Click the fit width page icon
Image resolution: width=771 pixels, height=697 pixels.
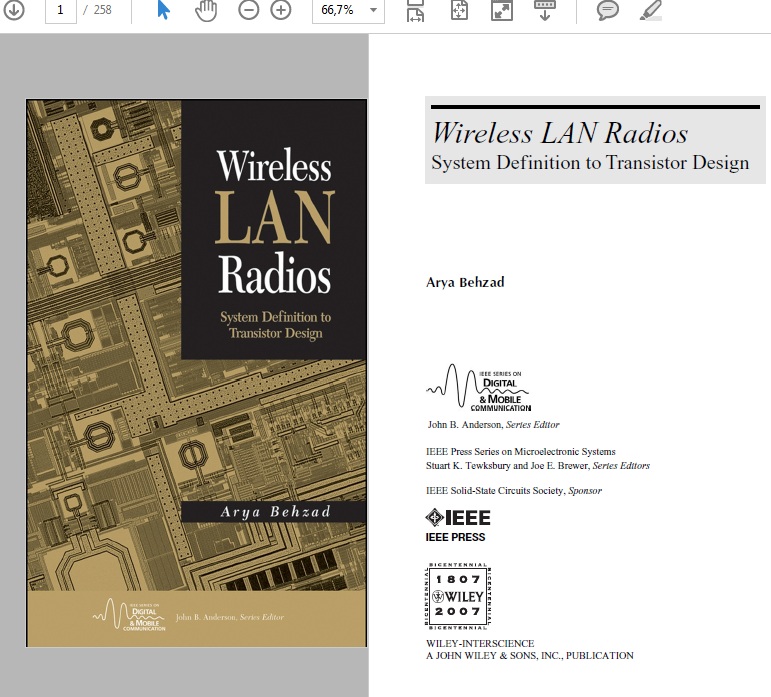[416, 10]
